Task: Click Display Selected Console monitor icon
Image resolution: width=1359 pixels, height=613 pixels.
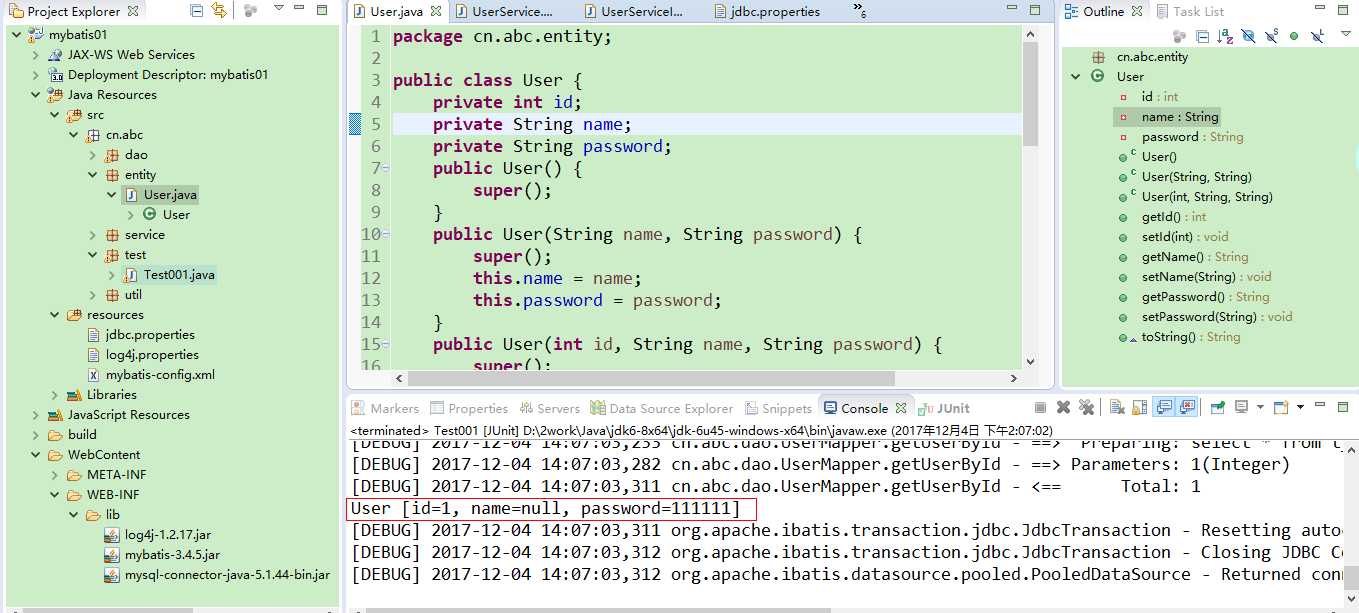Action: coord(1241,407)
